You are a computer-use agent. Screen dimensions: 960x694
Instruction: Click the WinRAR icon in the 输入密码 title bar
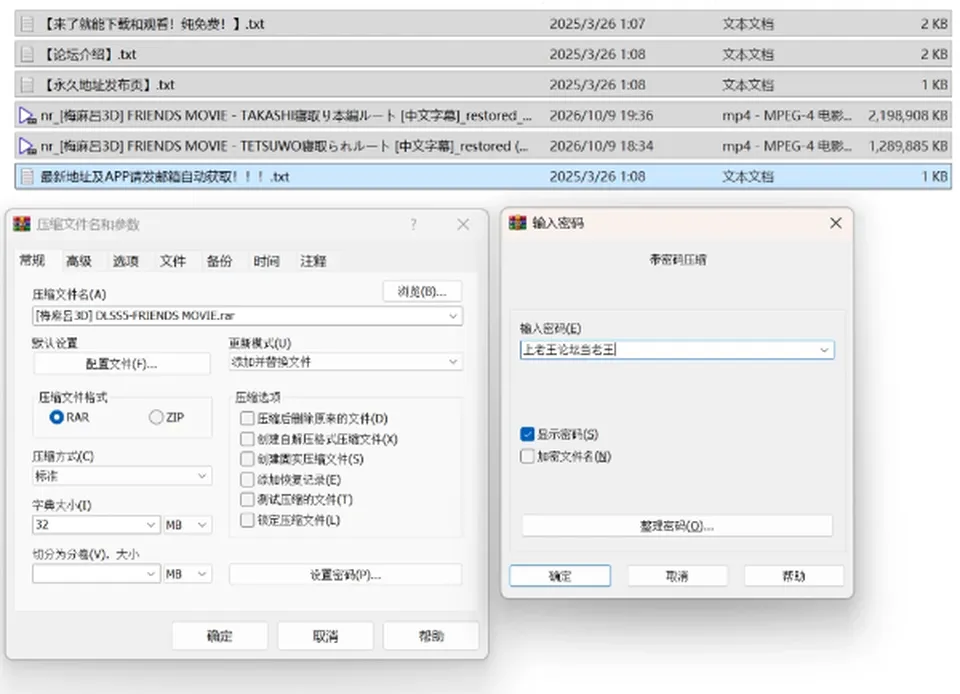[517, 223]
